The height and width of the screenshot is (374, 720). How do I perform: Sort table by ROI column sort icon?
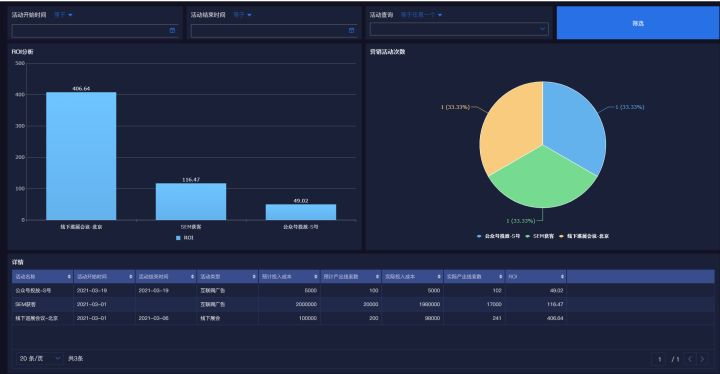[x=562, y=277]
